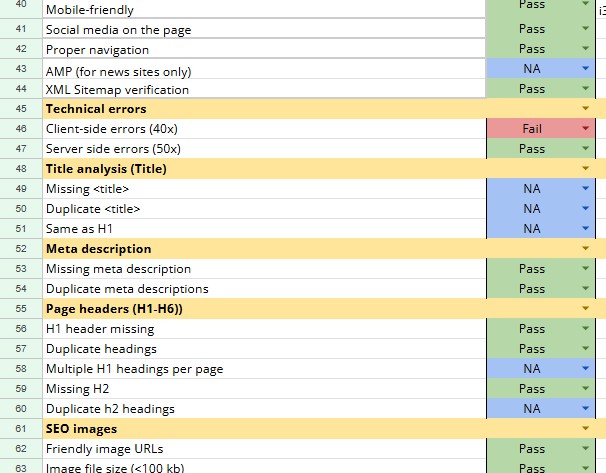Select row header 48
This screenshot has width=606, height=473.
[21, 168]
